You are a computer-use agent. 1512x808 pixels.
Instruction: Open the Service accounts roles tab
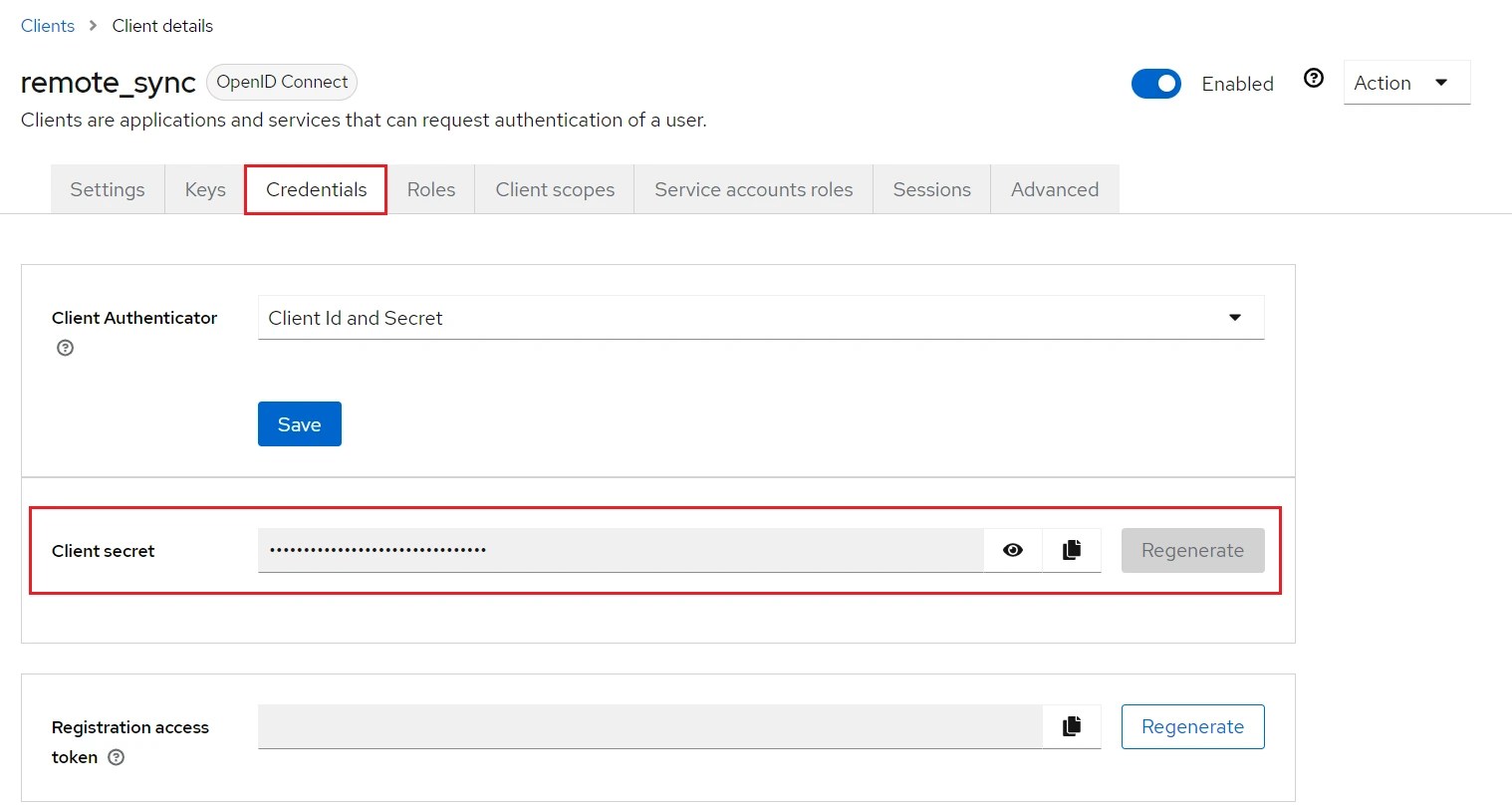click(752, 189)
